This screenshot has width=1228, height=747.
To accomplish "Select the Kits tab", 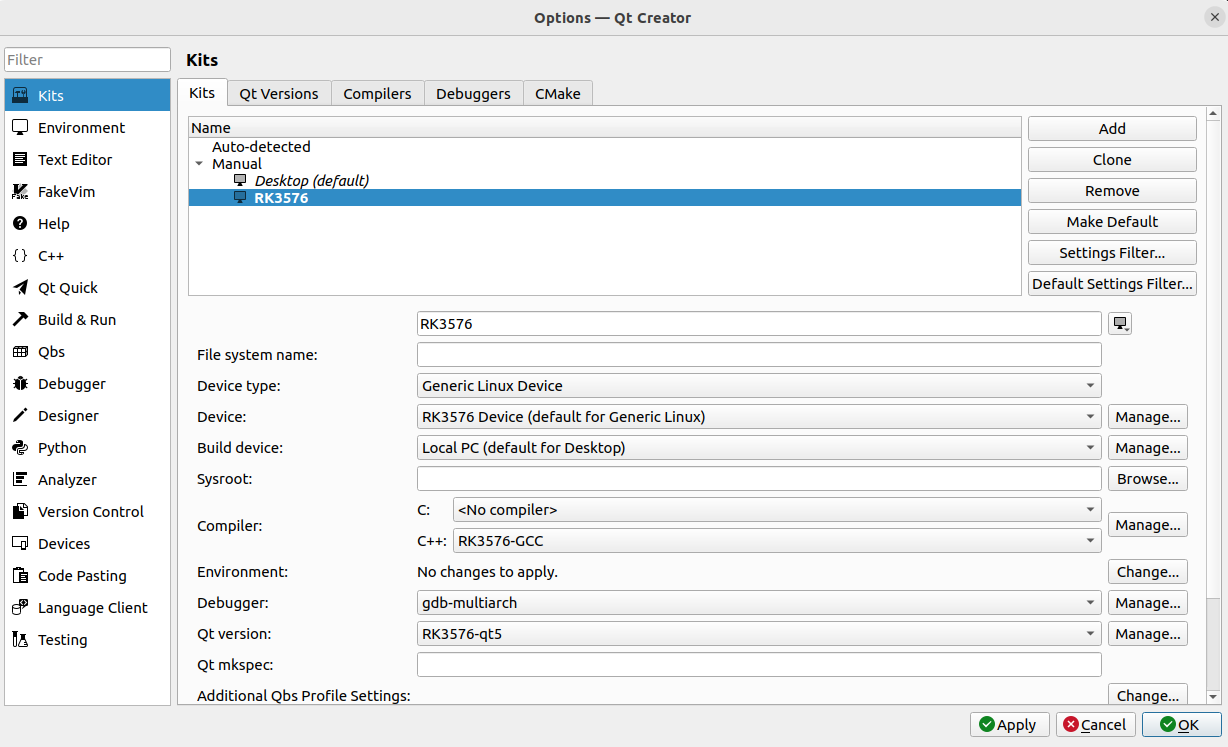I will point(202,92).
